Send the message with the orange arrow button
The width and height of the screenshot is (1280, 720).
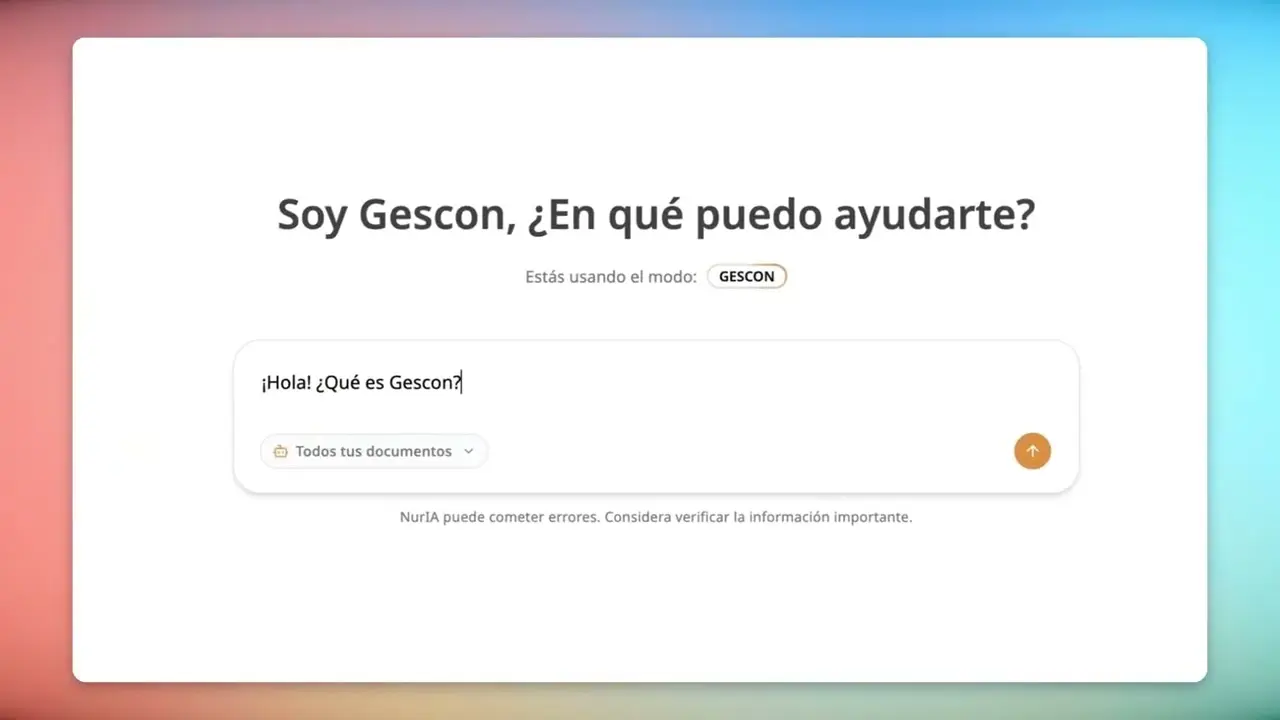tap(1032, 451)
